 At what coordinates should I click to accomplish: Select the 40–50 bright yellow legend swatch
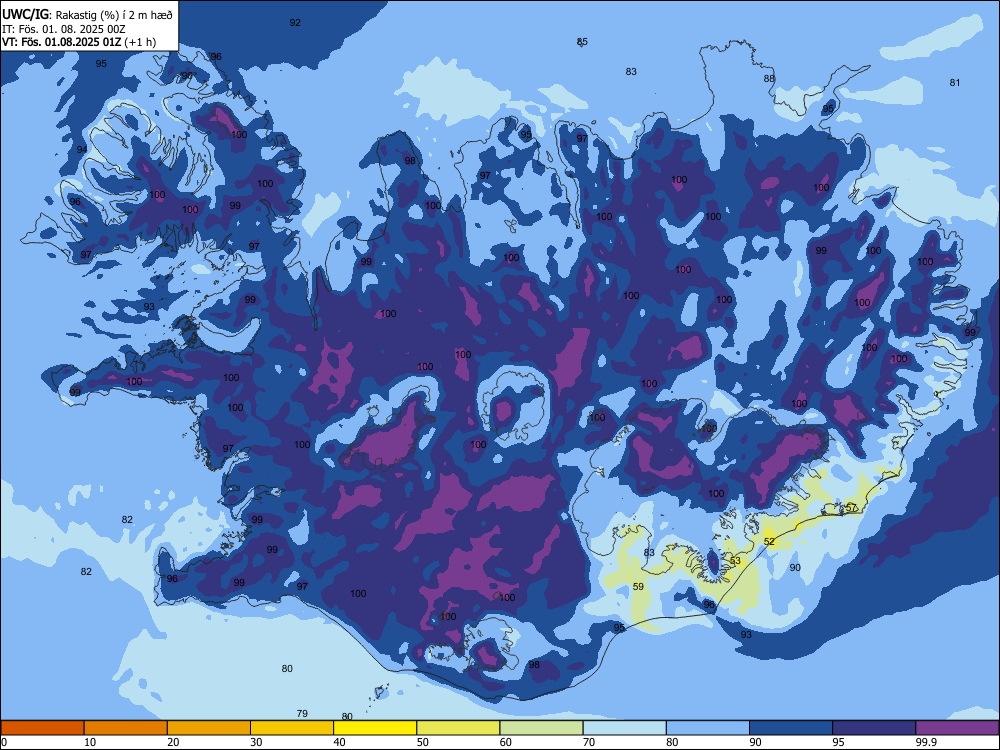tap(375, 728)
